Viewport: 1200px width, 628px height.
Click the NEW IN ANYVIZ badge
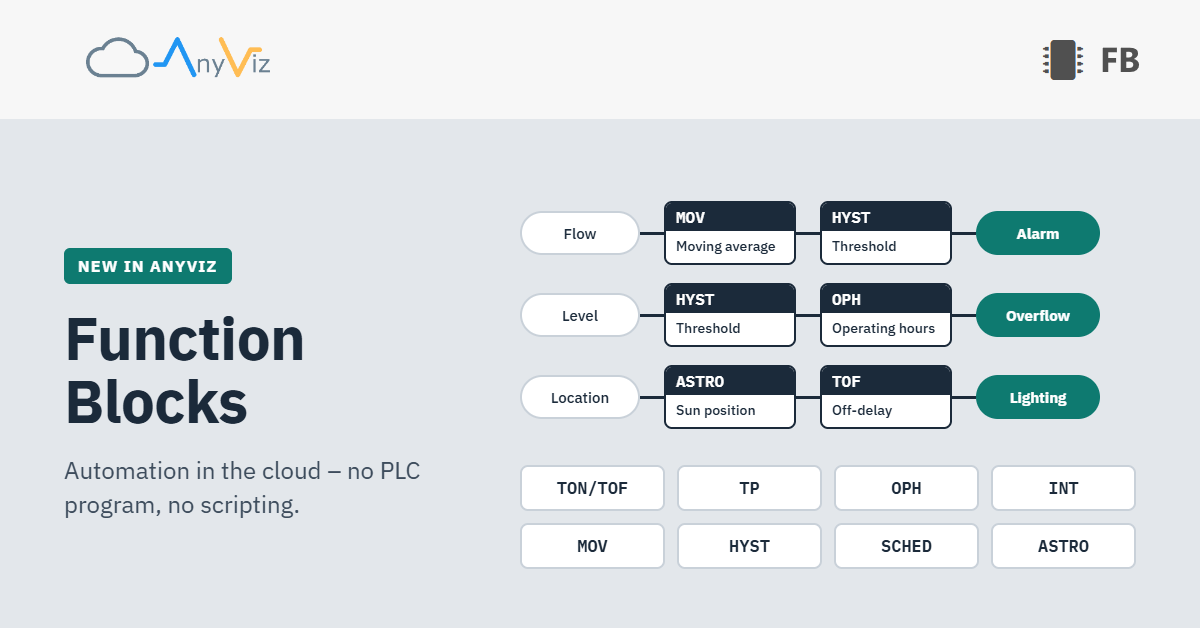[x=148, y=266]
